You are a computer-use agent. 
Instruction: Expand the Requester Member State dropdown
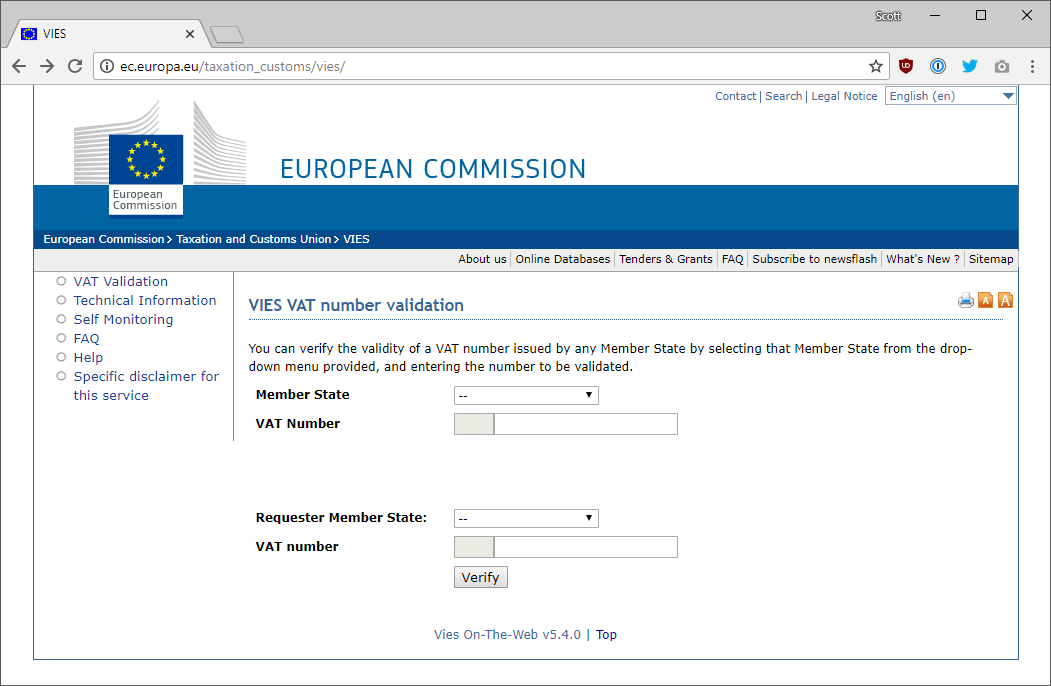(526, 518)
